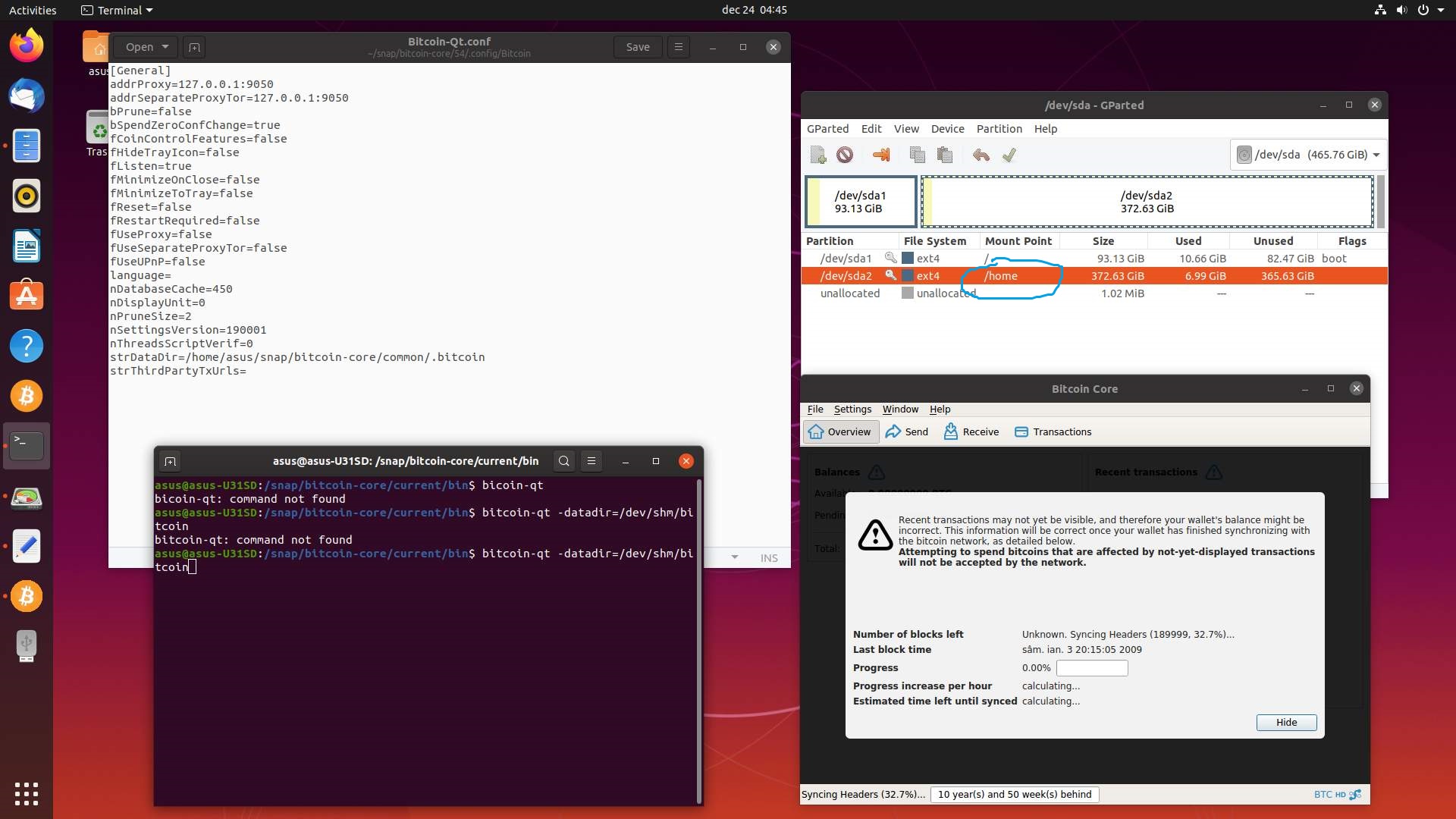Viewport: 1456px width, 819px height.
Task: Click sync progress bar in overlay
Action: (x=1092, y=668)
